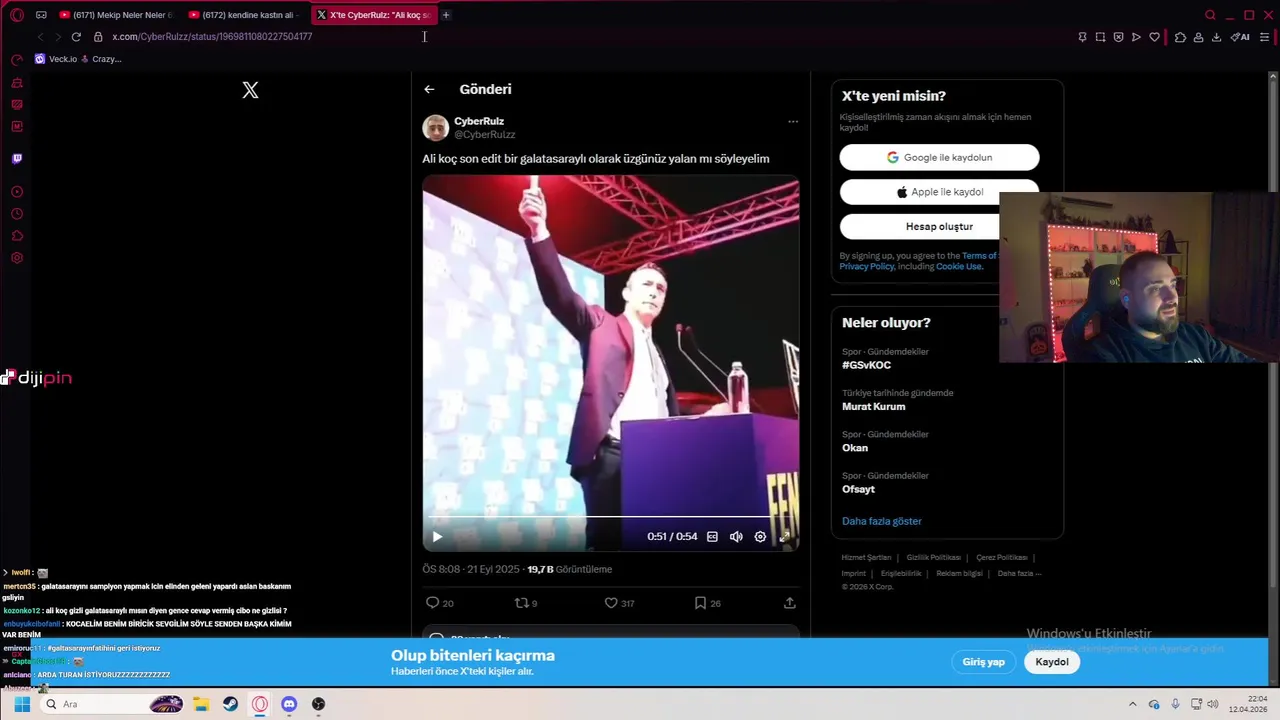The image size is (1280, 720).
Task: Click Hesap oluştur button
Action: [x=939, y=227]
